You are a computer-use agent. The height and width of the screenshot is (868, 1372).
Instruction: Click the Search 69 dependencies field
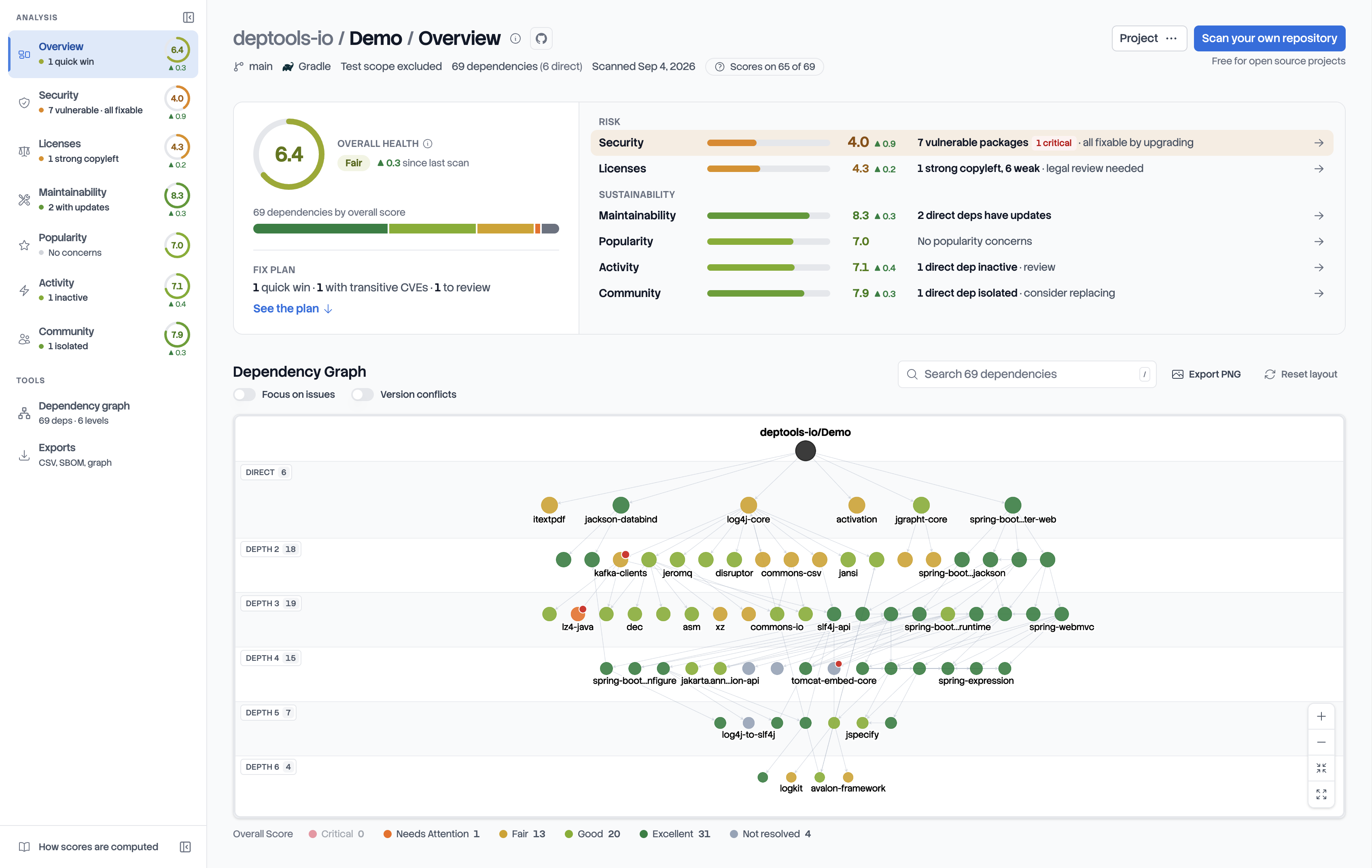[1027, 374]
